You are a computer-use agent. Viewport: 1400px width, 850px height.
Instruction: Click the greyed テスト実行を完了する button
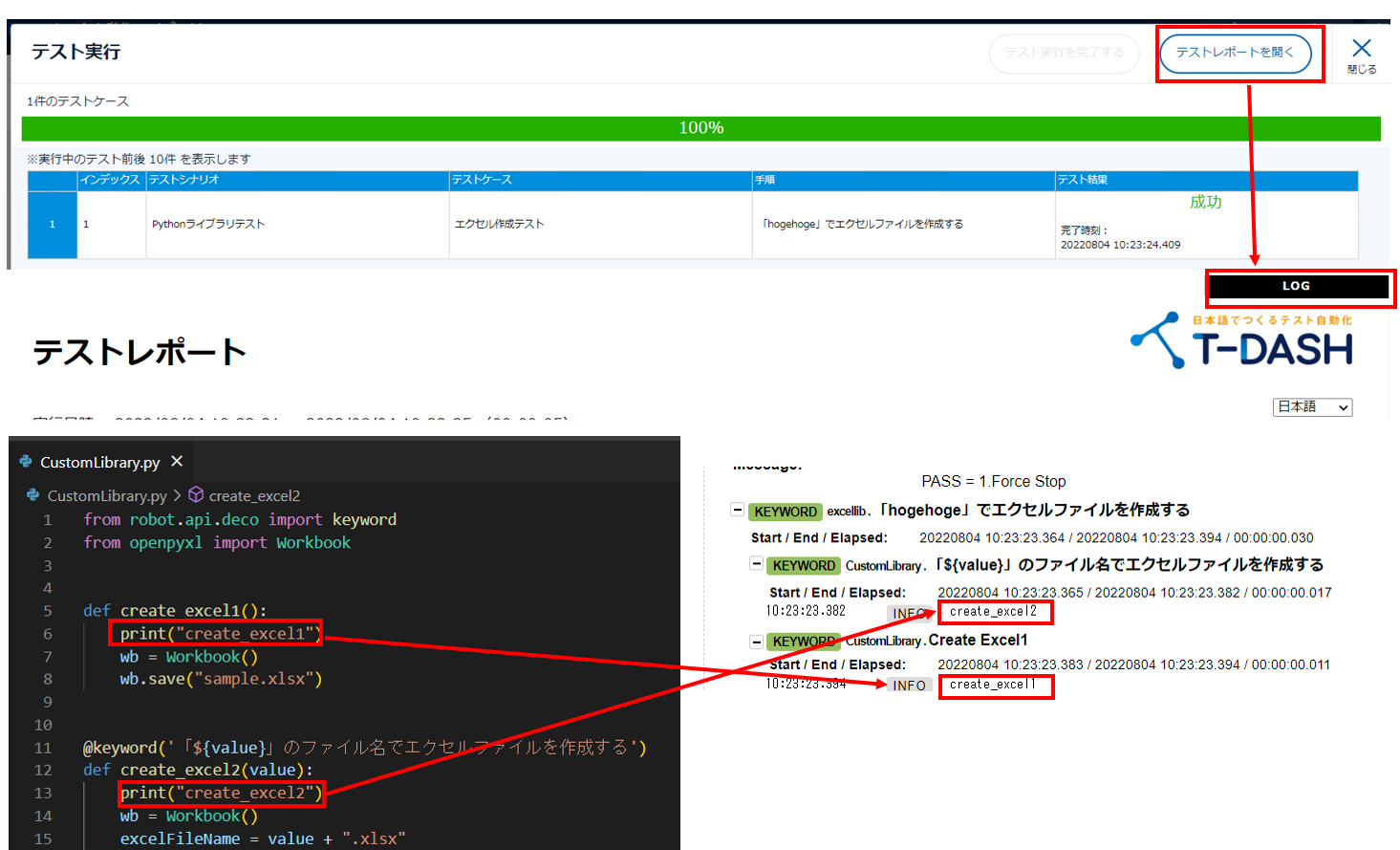(x=1064, y=53)
